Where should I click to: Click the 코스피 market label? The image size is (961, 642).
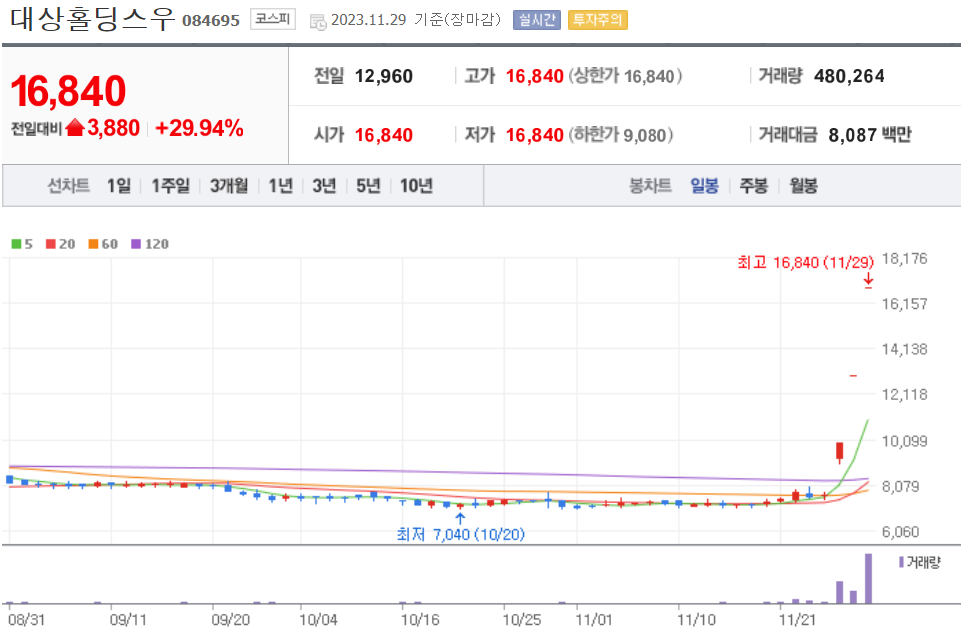pyautogui.click(x=273, y=20)
